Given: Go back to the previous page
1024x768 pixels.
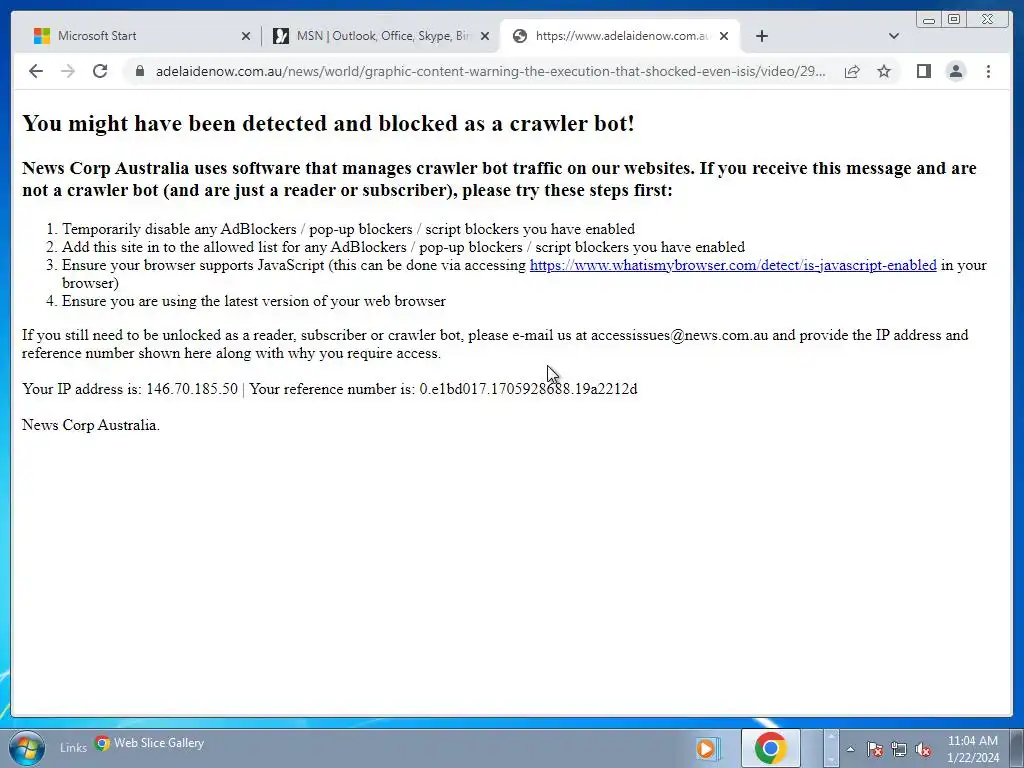Looking at the screenshot, I should tap(36, 71).
